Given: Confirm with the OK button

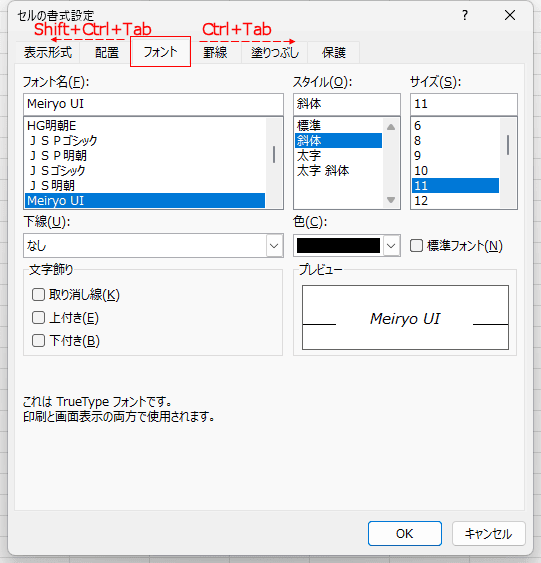Looking at the screenshot, I should pyautogui.click(x=405, y=534).
